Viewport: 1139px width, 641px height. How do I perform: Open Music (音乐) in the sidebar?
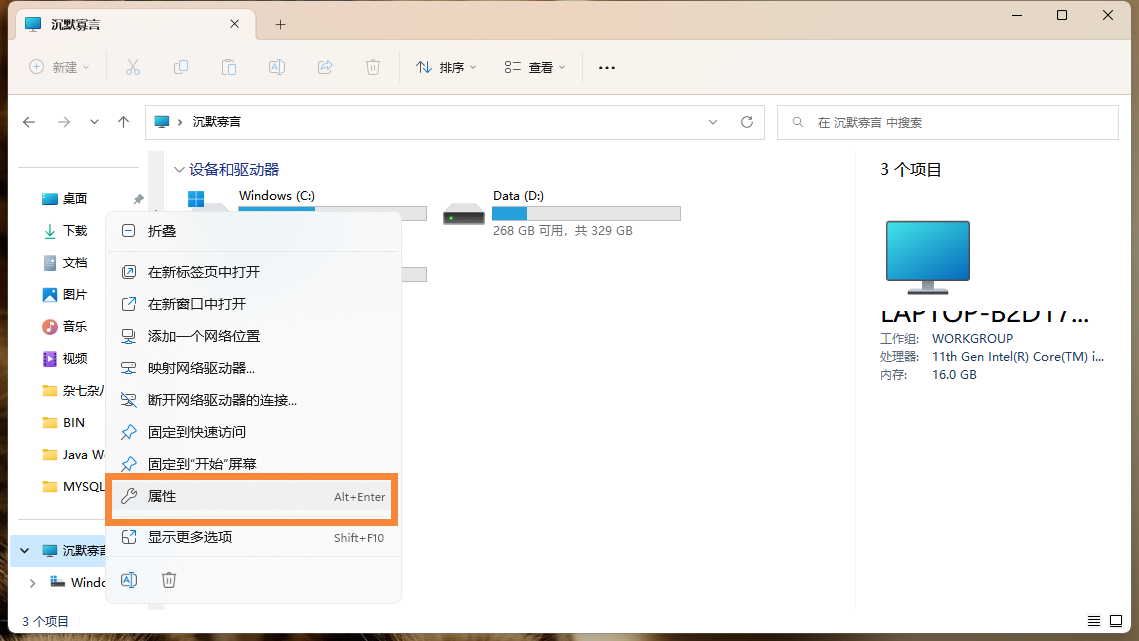tap(74, 326)
